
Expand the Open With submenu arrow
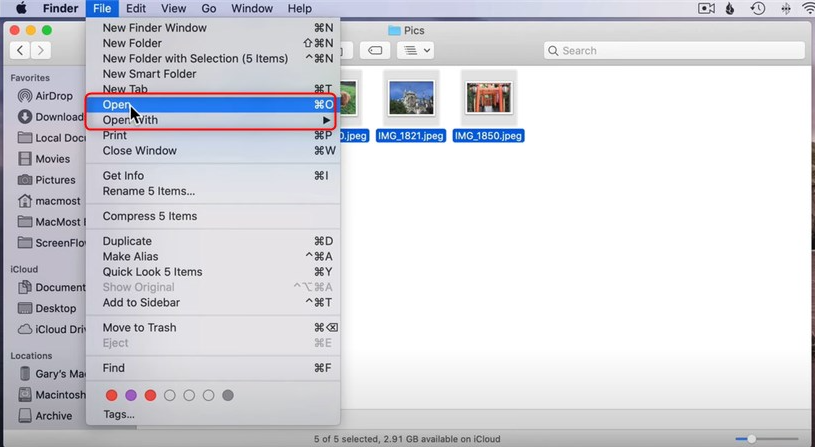(326, 120)
